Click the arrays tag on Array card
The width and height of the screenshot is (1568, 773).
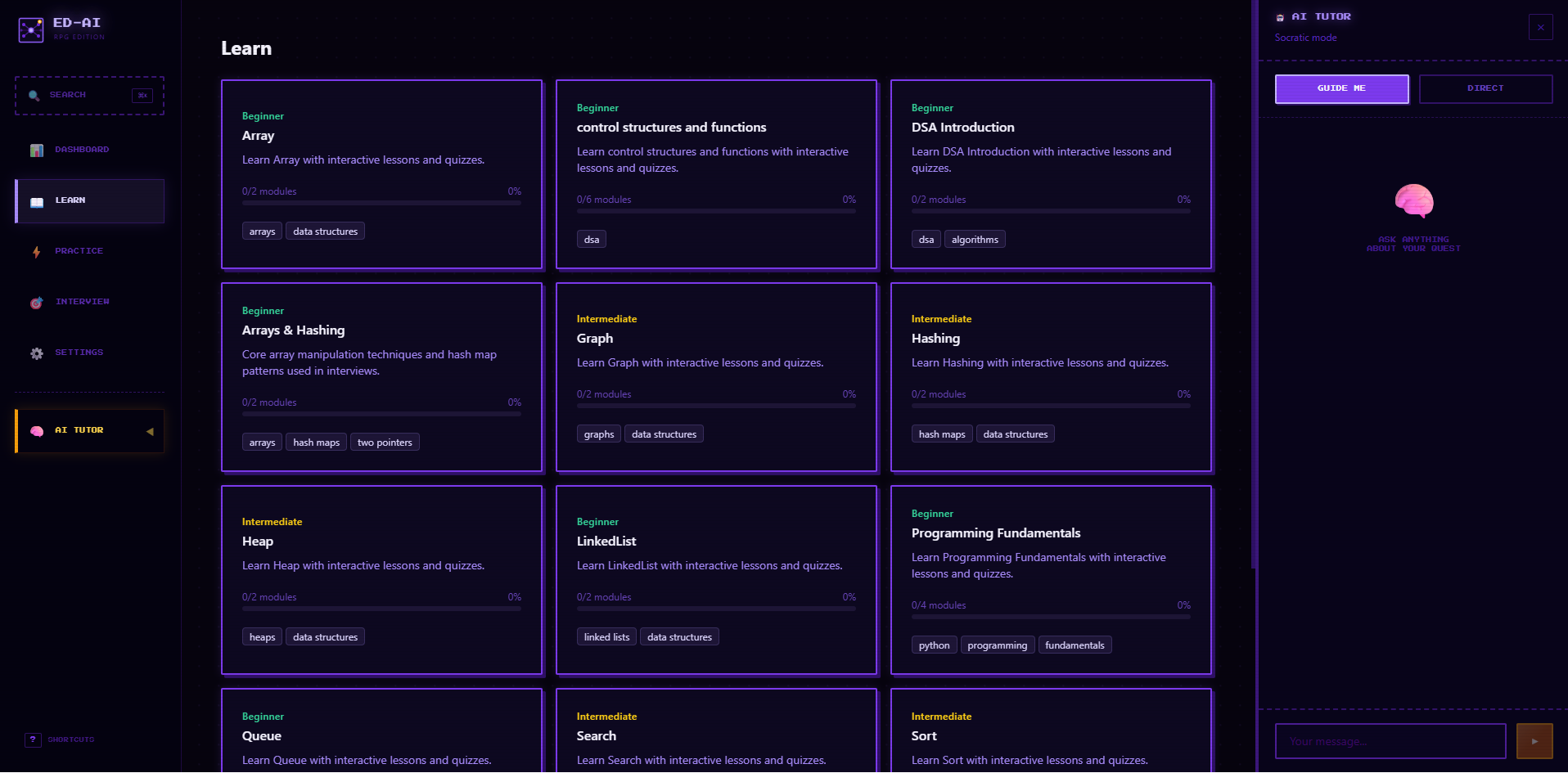click(262, 231)
